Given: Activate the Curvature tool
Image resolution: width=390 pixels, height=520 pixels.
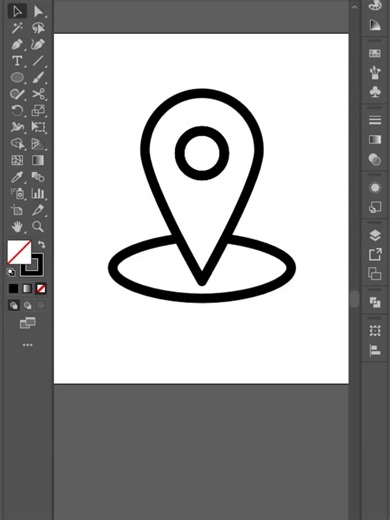Looking at the screenshot, I should pos(38,44).
